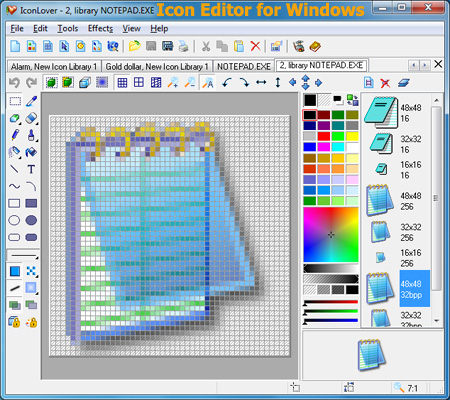Toggle the pixel grid display
This screenshot has height=400, width=450.
(122, 82)
